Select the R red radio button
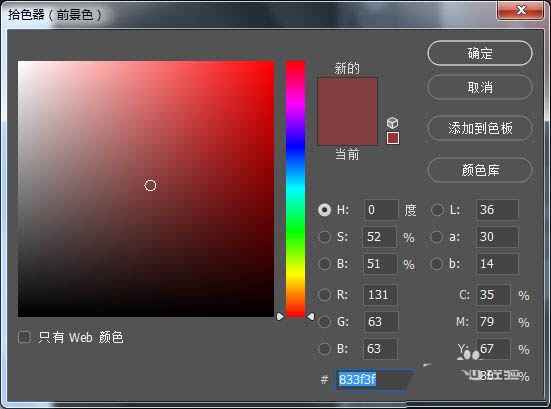This screenshot has height=409, width=551. pos(324,294)
